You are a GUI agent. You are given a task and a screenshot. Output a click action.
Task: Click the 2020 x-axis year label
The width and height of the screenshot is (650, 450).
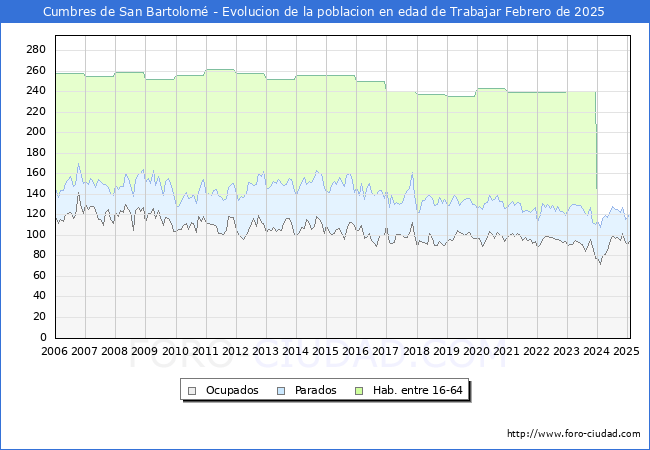tap(476, 351)
